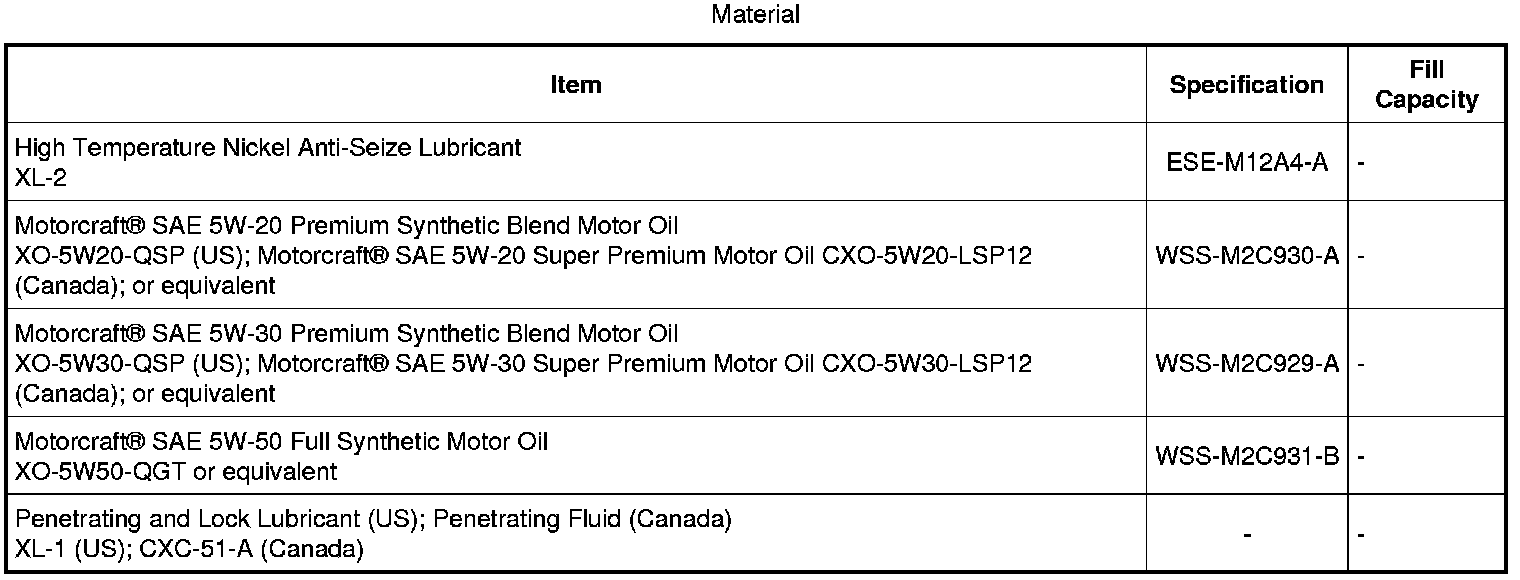
Task: Click the SAE 5W-50 Full Synthetic Motor Oil line
Action: [x=281, y=441]
